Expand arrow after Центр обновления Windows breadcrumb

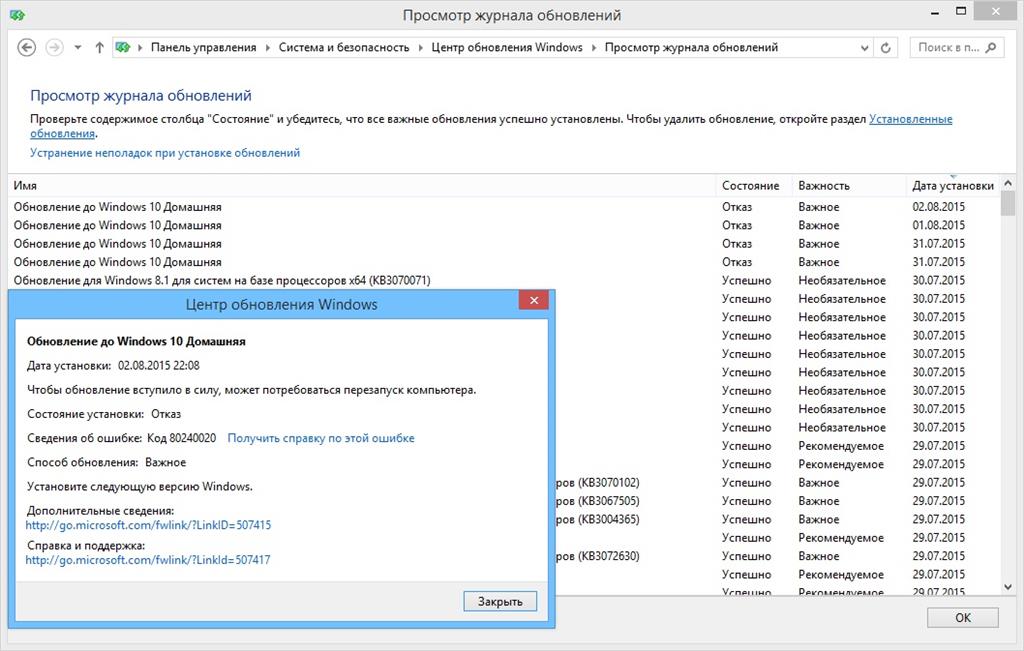pos(594,48)
